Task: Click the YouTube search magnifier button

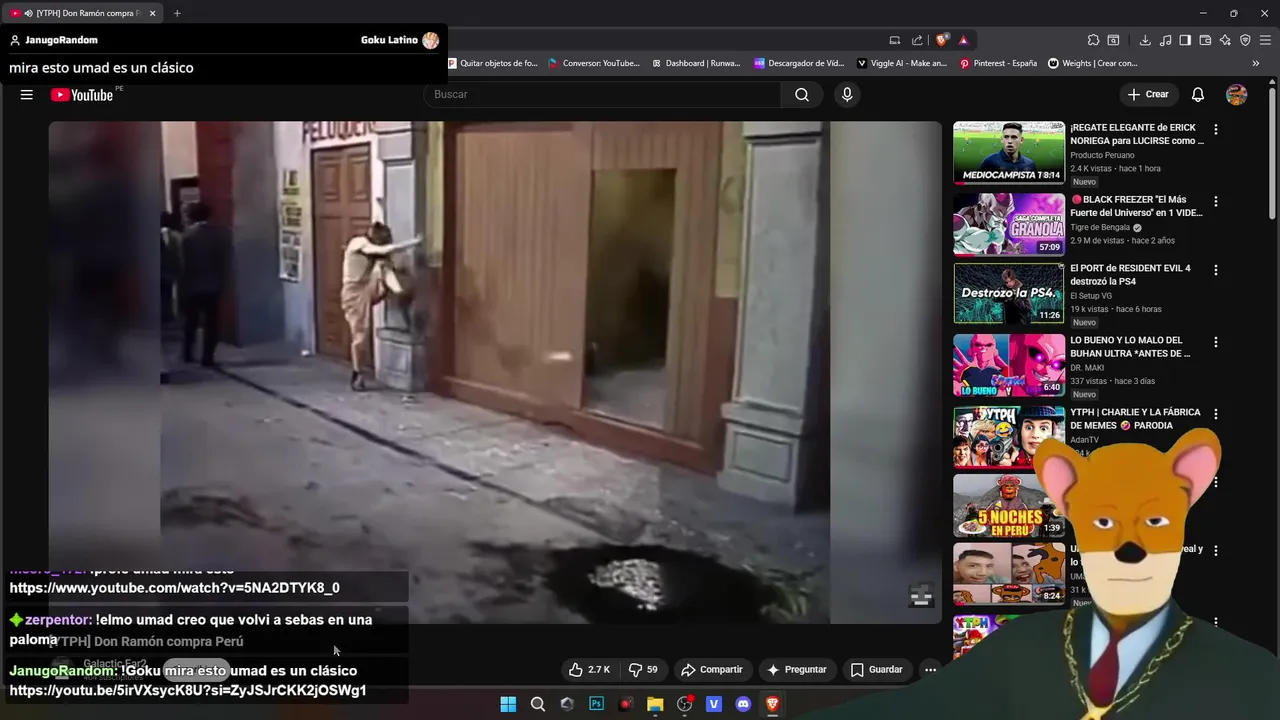Action: pyautogui.click(x=802, y=95)
